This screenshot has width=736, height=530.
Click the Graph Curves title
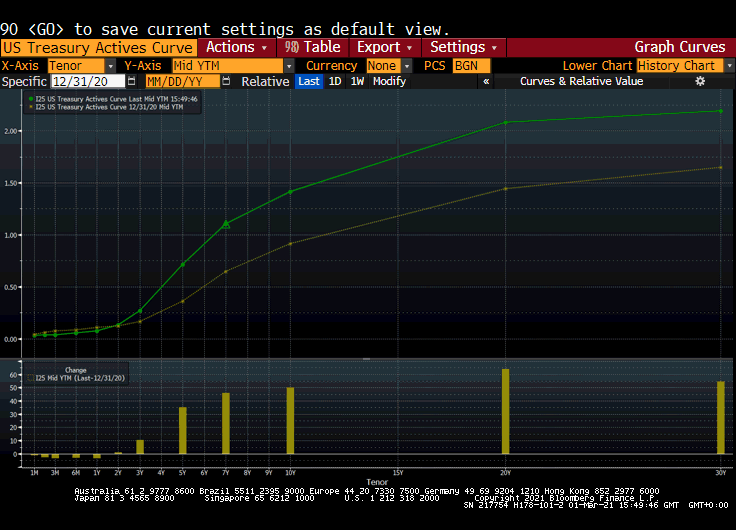pos(680,47)
